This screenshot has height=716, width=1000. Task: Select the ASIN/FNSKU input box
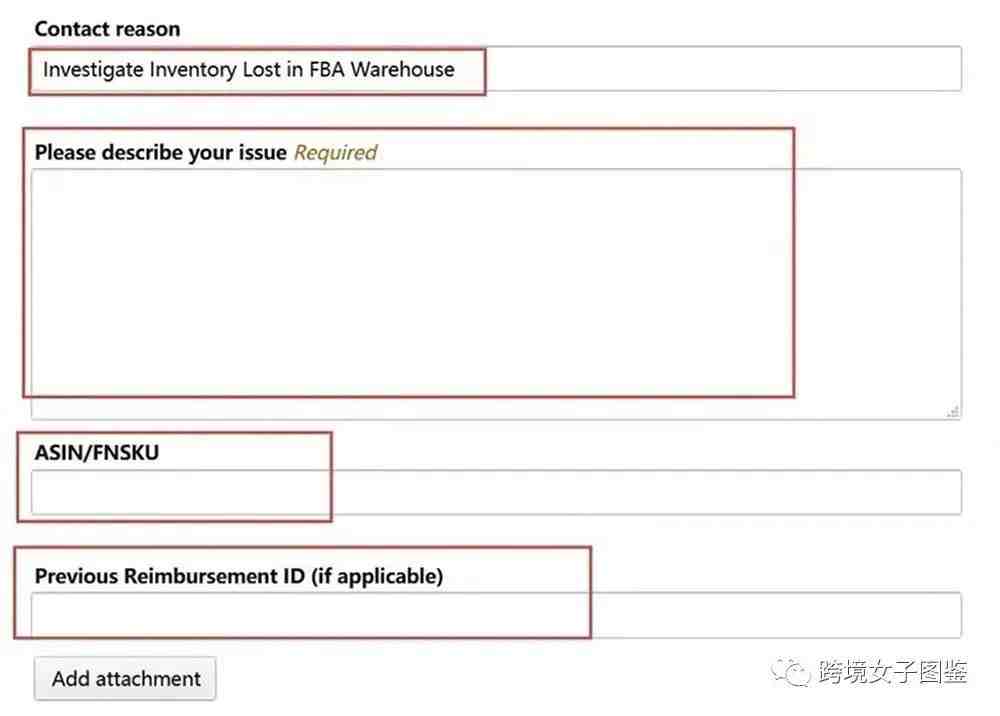point(496,492)
